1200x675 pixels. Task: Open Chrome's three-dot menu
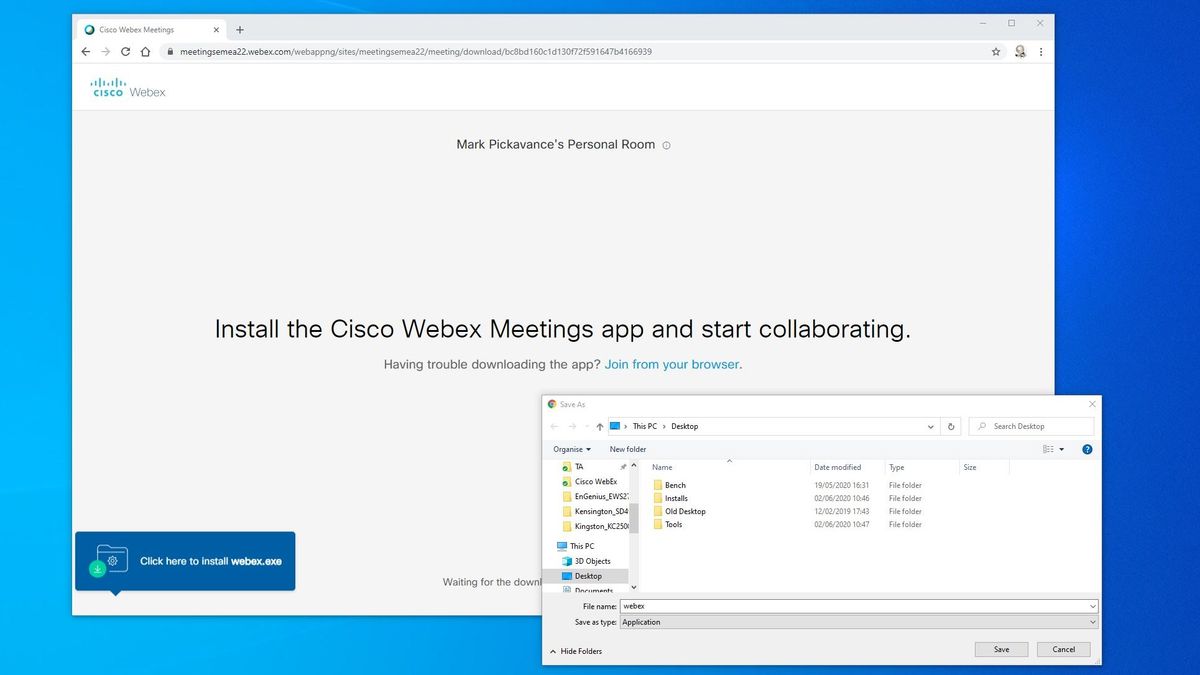pos(1042,51)
